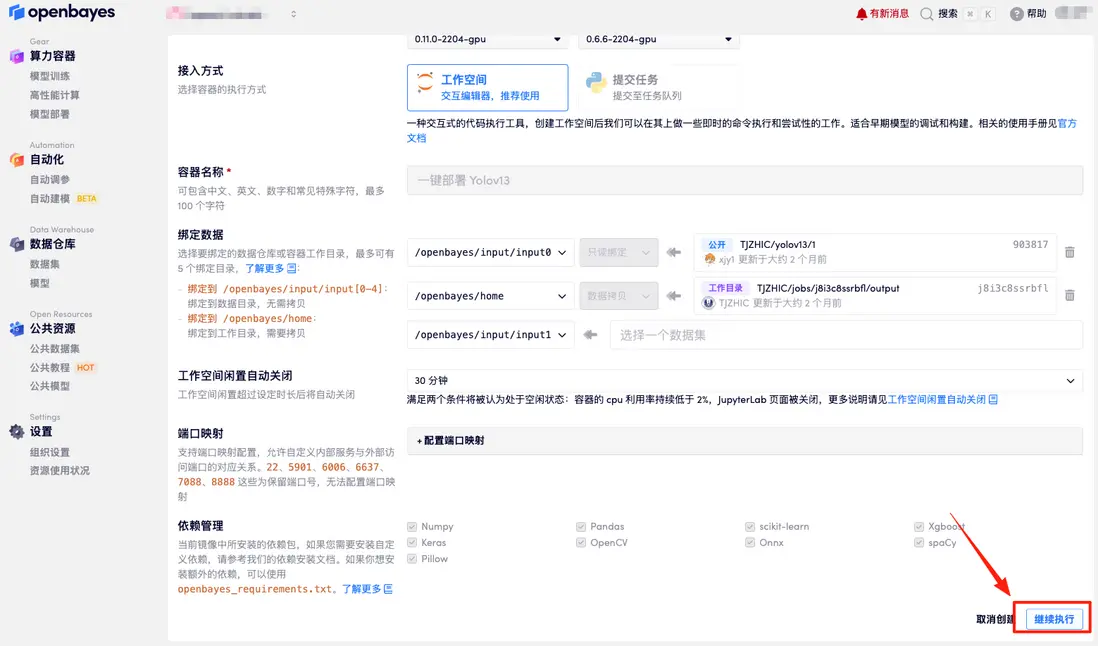
Task: Click the 公共资源 Open Resources icon
Action: (x=15, y=328)
